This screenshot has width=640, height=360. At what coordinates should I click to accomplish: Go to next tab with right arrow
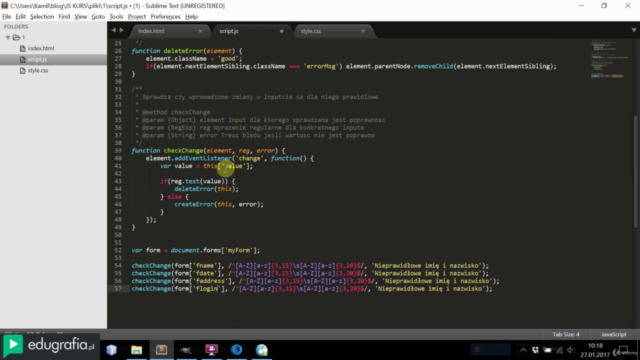(x=121, y=30)
